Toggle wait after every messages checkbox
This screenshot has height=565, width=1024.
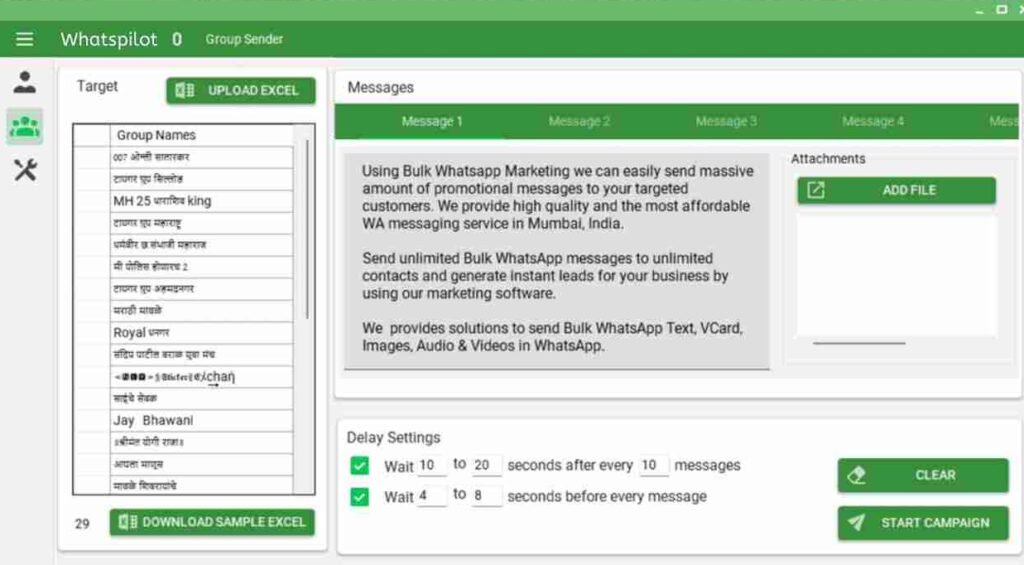(360, 465)
